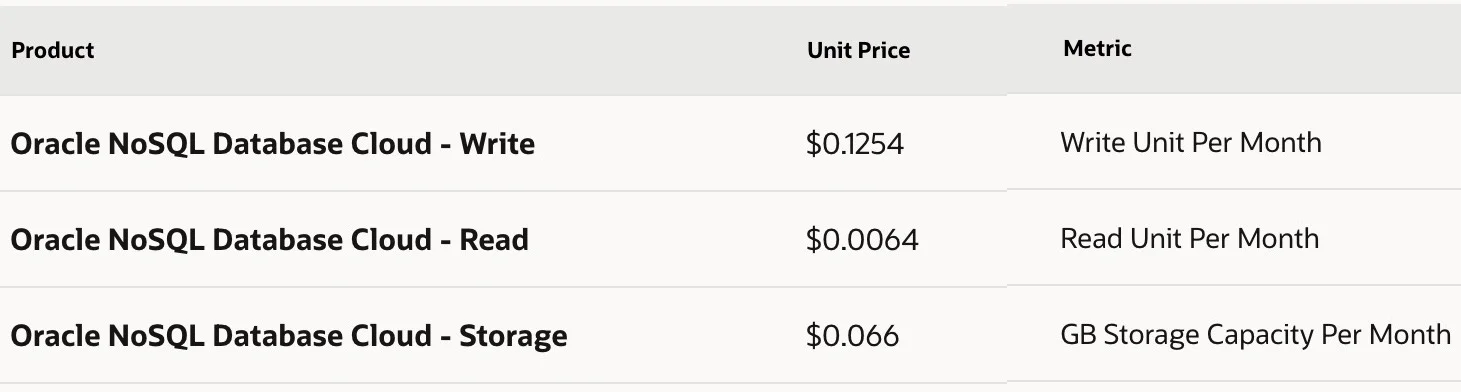
Task: Select Oracle NoSQL Database Cloud - Storage row
Action: 730,335
